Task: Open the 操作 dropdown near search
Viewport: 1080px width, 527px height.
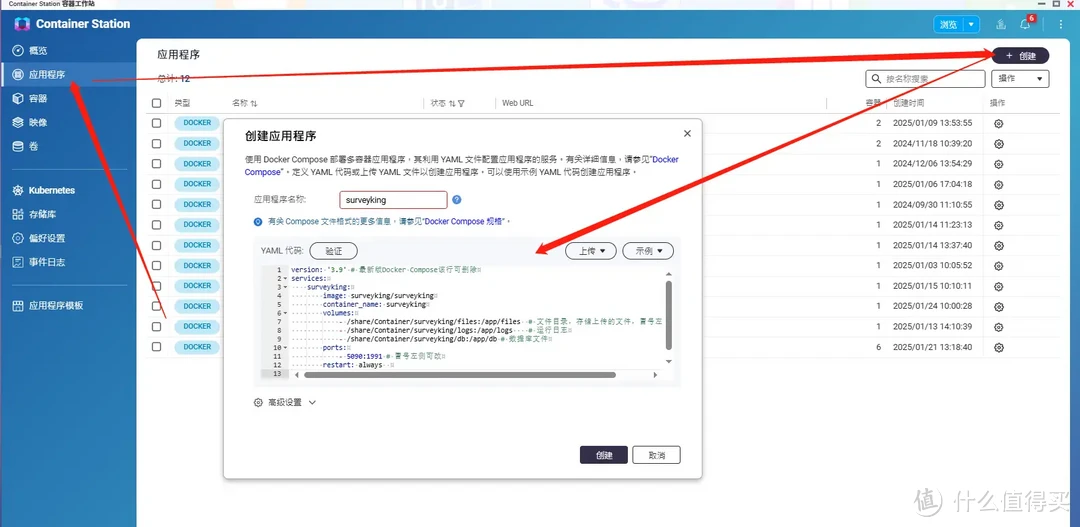Action: (x=1020, y=79)
